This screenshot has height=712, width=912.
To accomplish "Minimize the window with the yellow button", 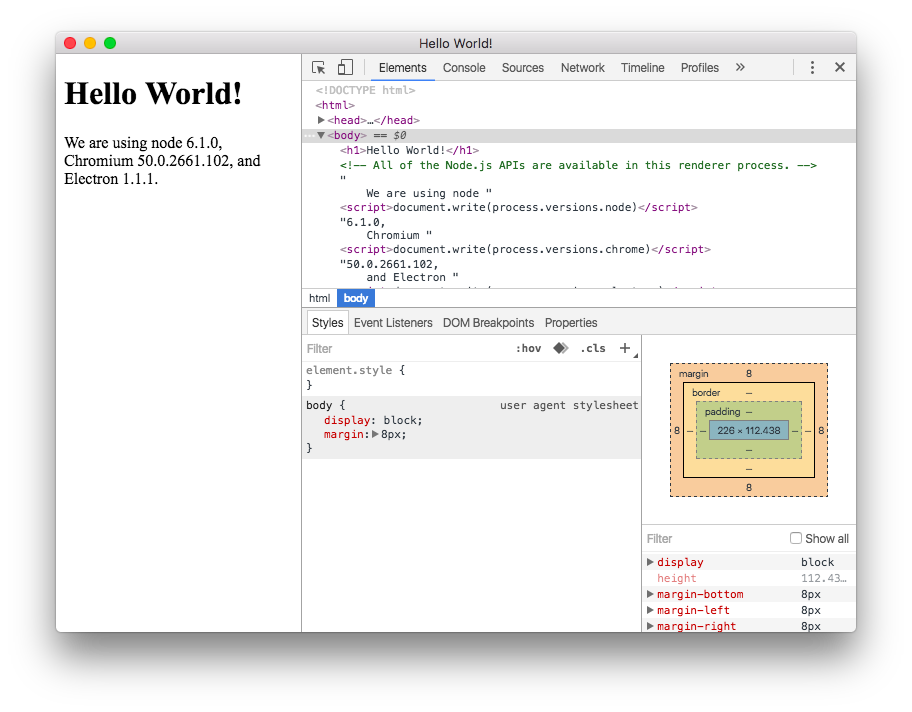I will pyautogui.click(x=90, y=43).
